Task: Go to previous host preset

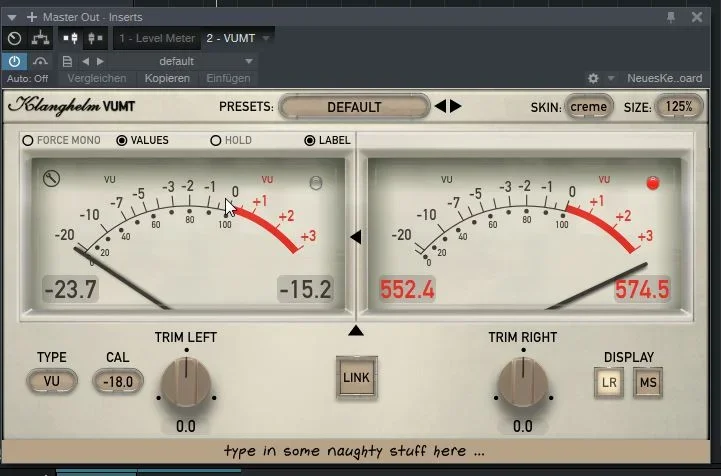Action: click(x=86, y=61)
